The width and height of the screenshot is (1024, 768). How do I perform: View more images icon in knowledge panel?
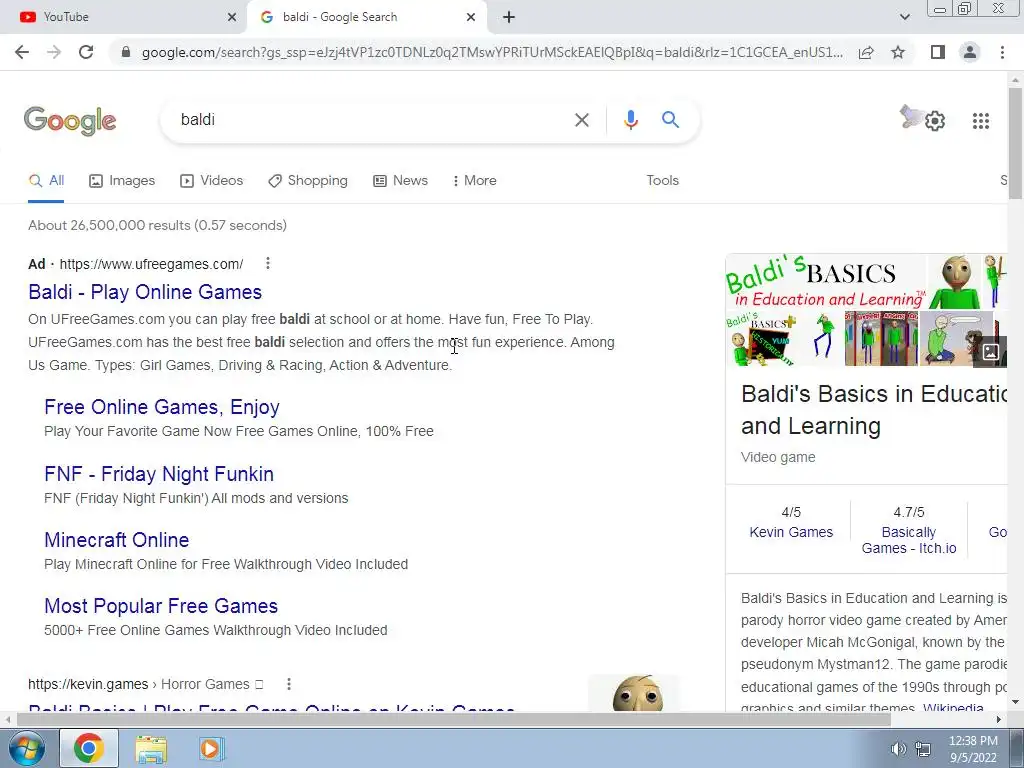(990, 351)
